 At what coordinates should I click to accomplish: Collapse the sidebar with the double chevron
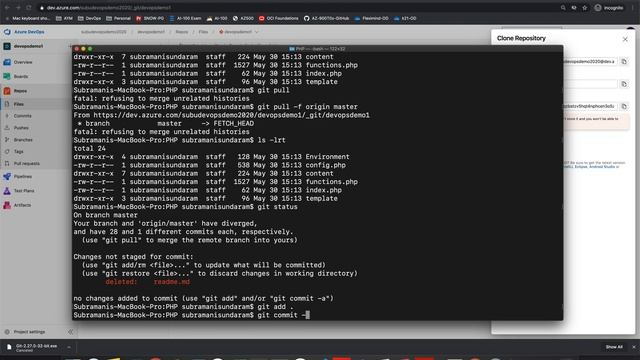[70, 332]
